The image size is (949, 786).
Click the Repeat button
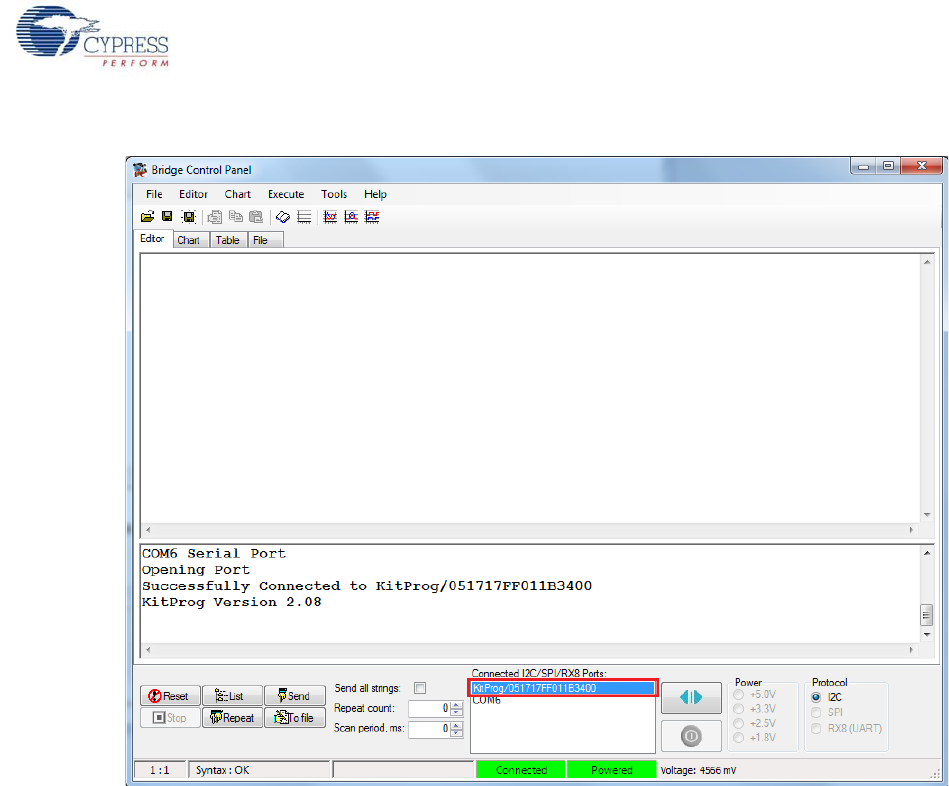[x=232, y=718]
